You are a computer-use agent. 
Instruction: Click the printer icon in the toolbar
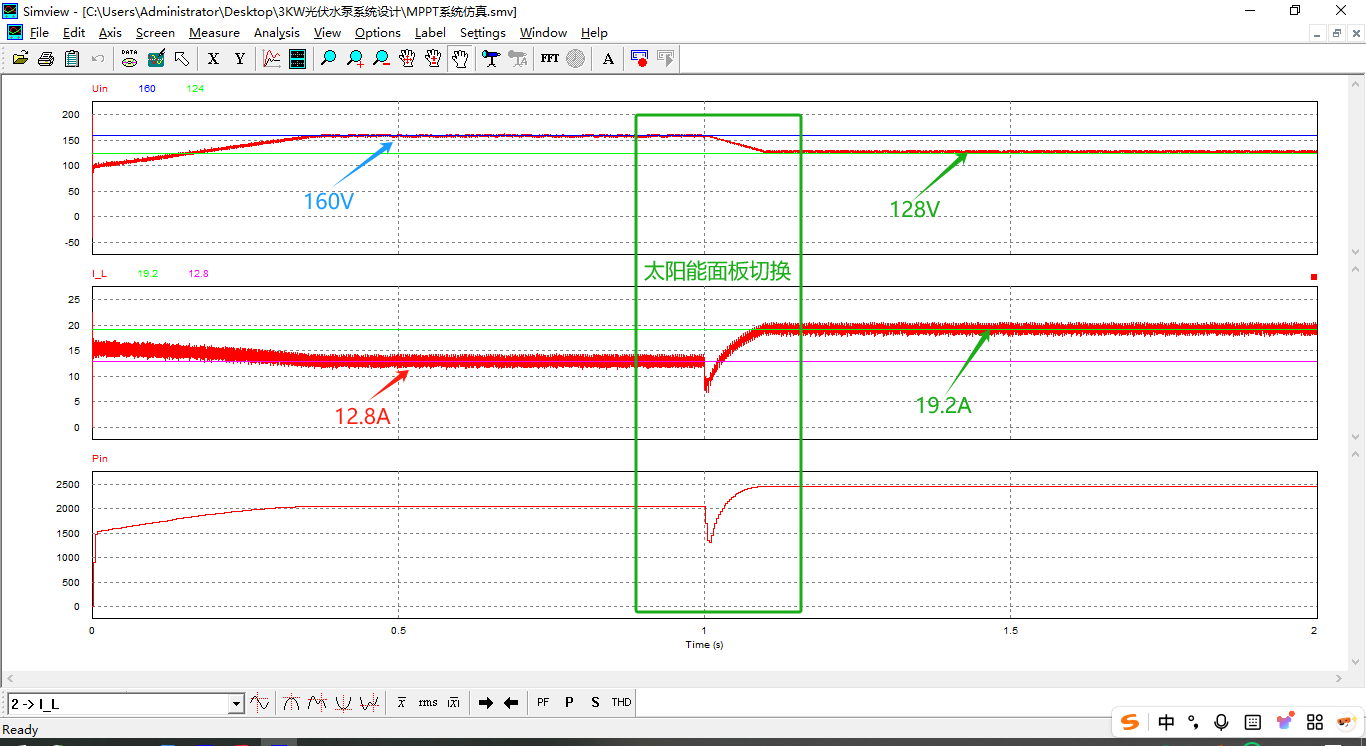[x=46, y=59]
